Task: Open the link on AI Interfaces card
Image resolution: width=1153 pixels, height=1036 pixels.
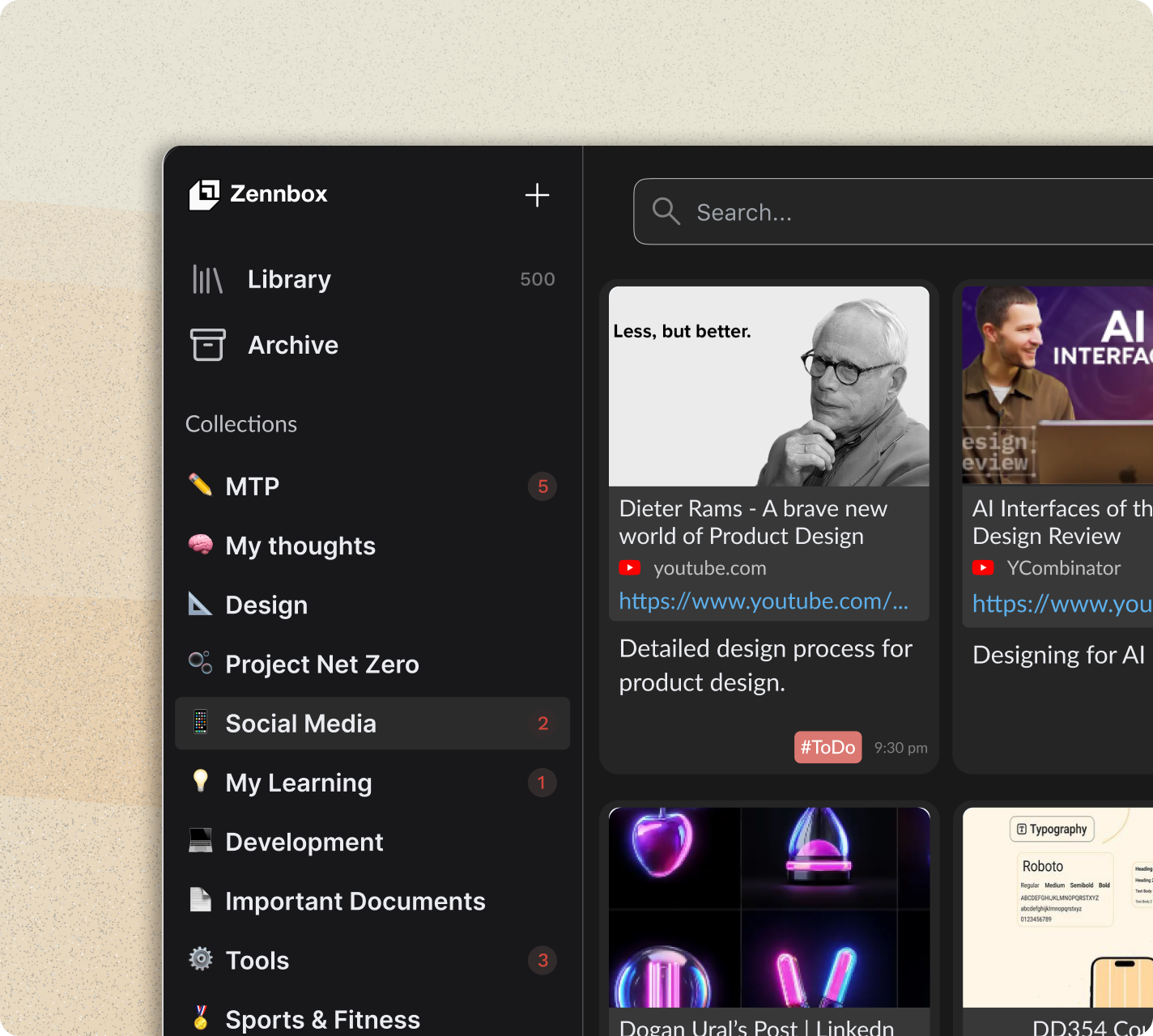Action: (1062, 604)
